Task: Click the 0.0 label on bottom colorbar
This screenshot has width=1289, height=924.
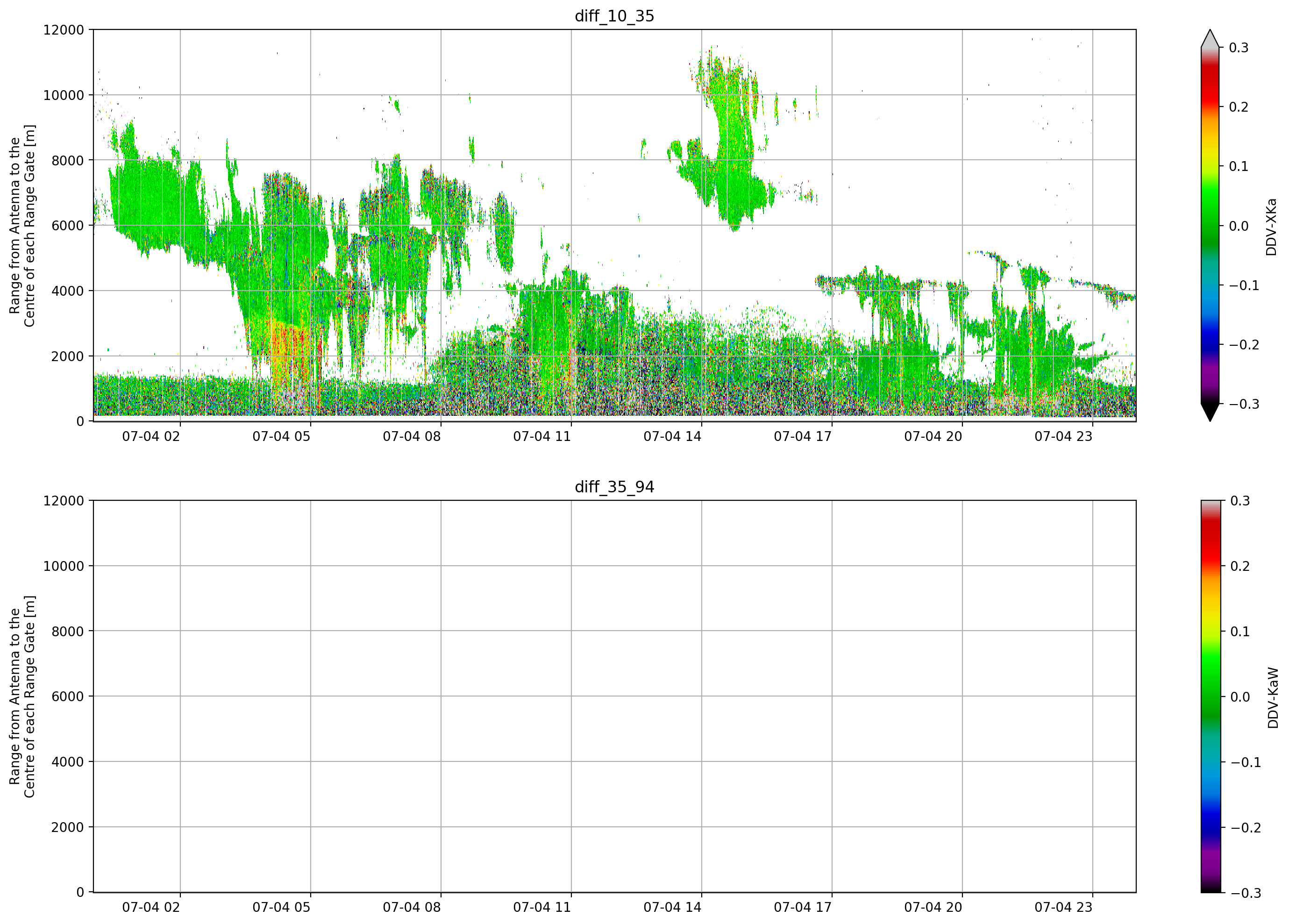Action: point(1240,697)
